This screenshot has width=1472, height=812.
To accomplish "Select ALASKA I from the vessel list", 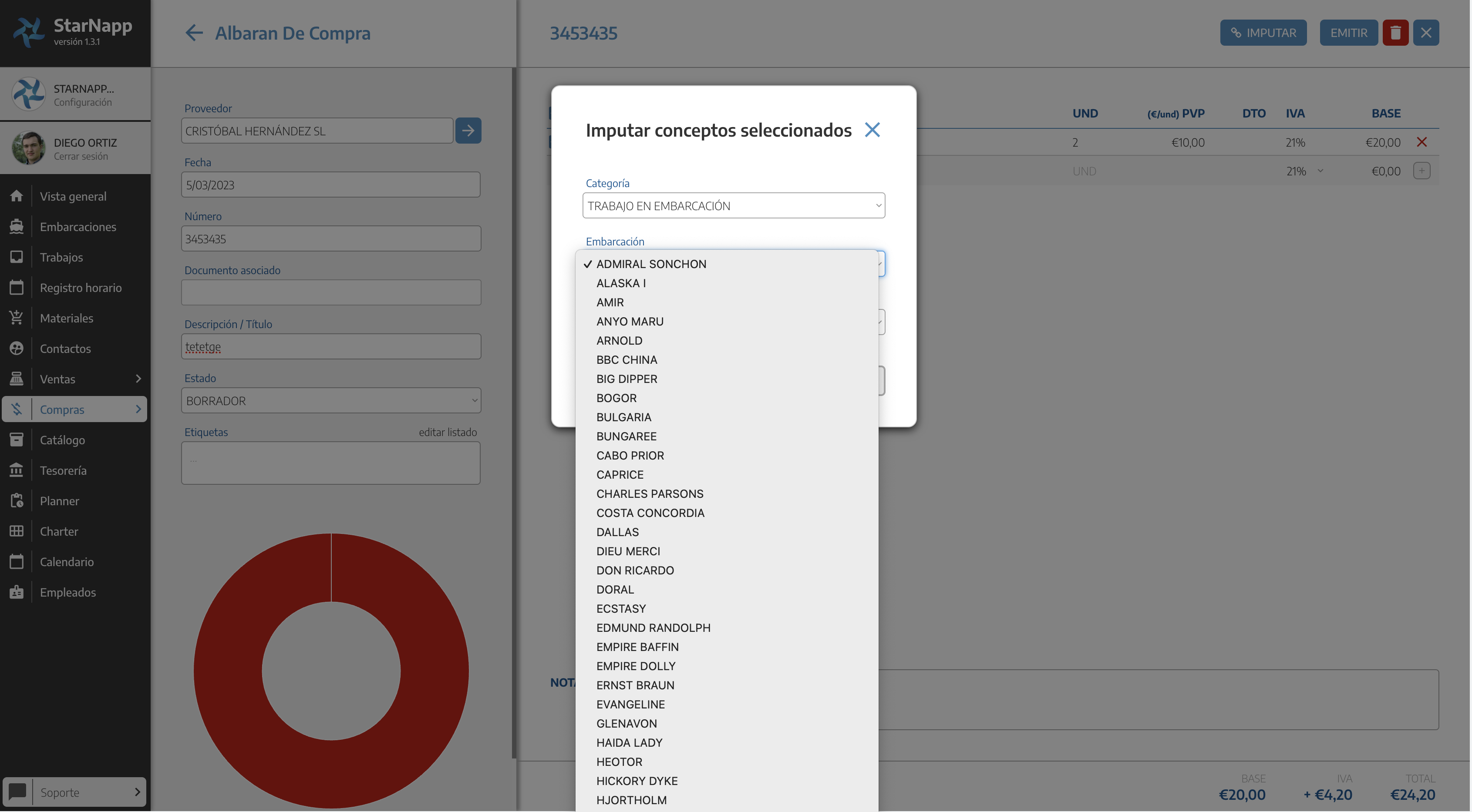I will pyautogui.click(x=621, y=283).
